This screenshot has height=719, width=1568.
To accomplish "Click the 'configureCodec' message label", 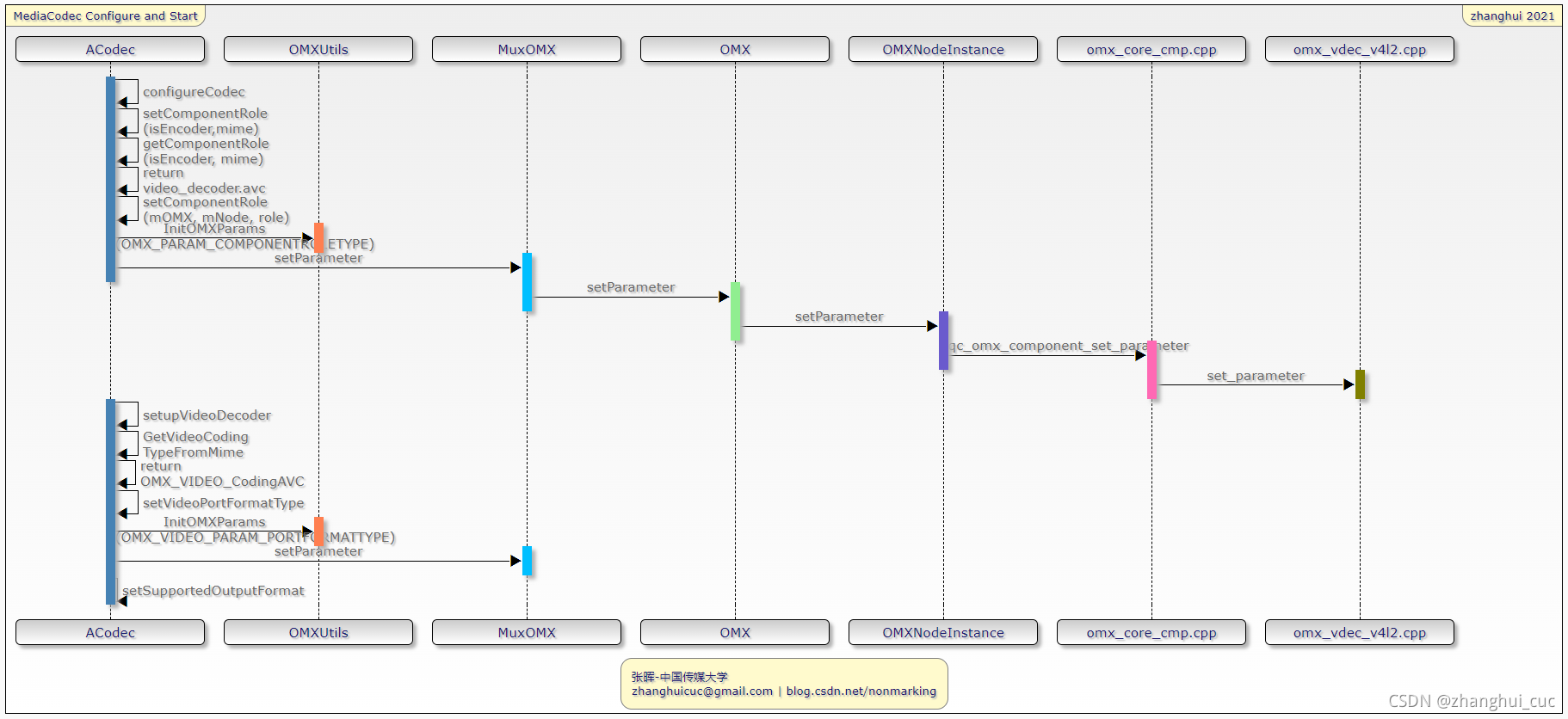I will tap(194, 92).
